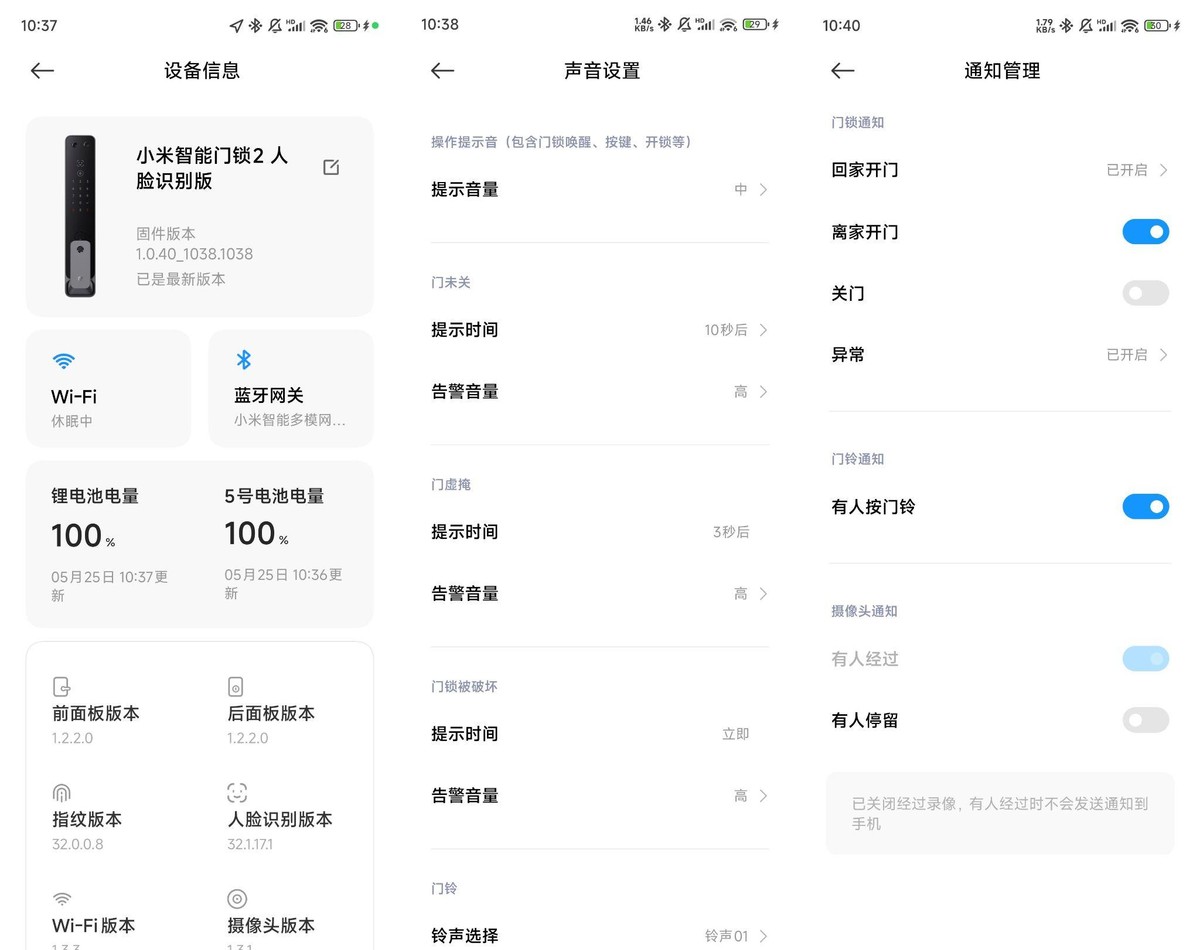1200x950 pixels.
Task: Open 异常 已开启 chevron
Action: (x=1164, y=355)
